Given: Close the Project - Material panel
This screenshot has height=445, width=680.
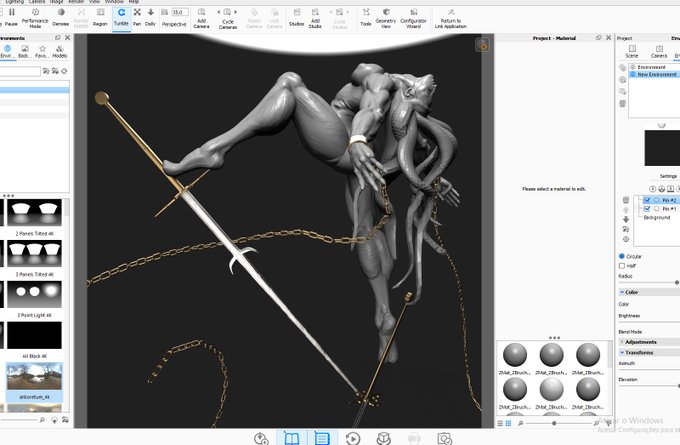Looking at the screenshot, I should (608, 38).
